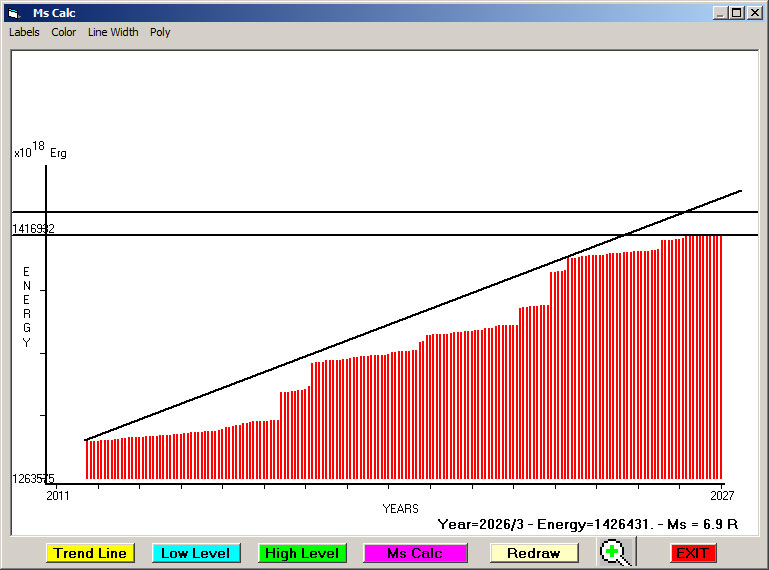Open the Poly menu
Screen dimensions: 769x570
[x=160, y=32]
